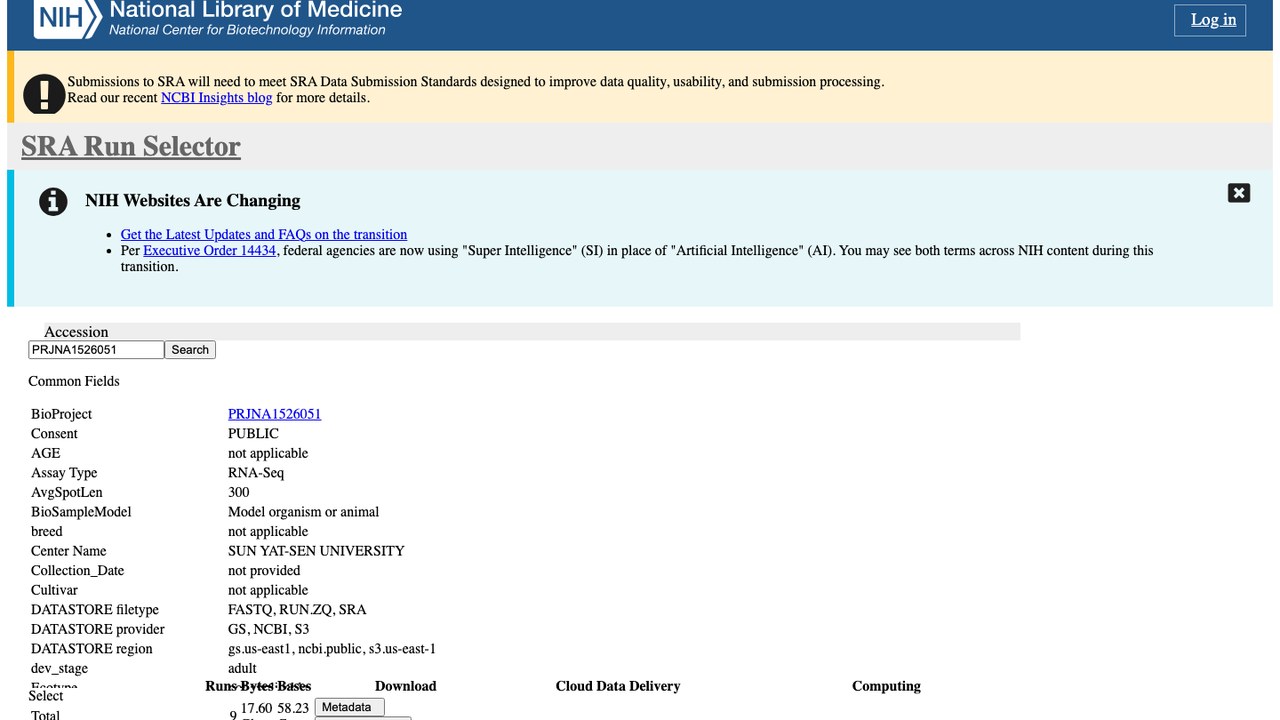Select the AvgSpotLen value '300'
This screenshot has height=720, width=1280.
[x=239, y=492]
